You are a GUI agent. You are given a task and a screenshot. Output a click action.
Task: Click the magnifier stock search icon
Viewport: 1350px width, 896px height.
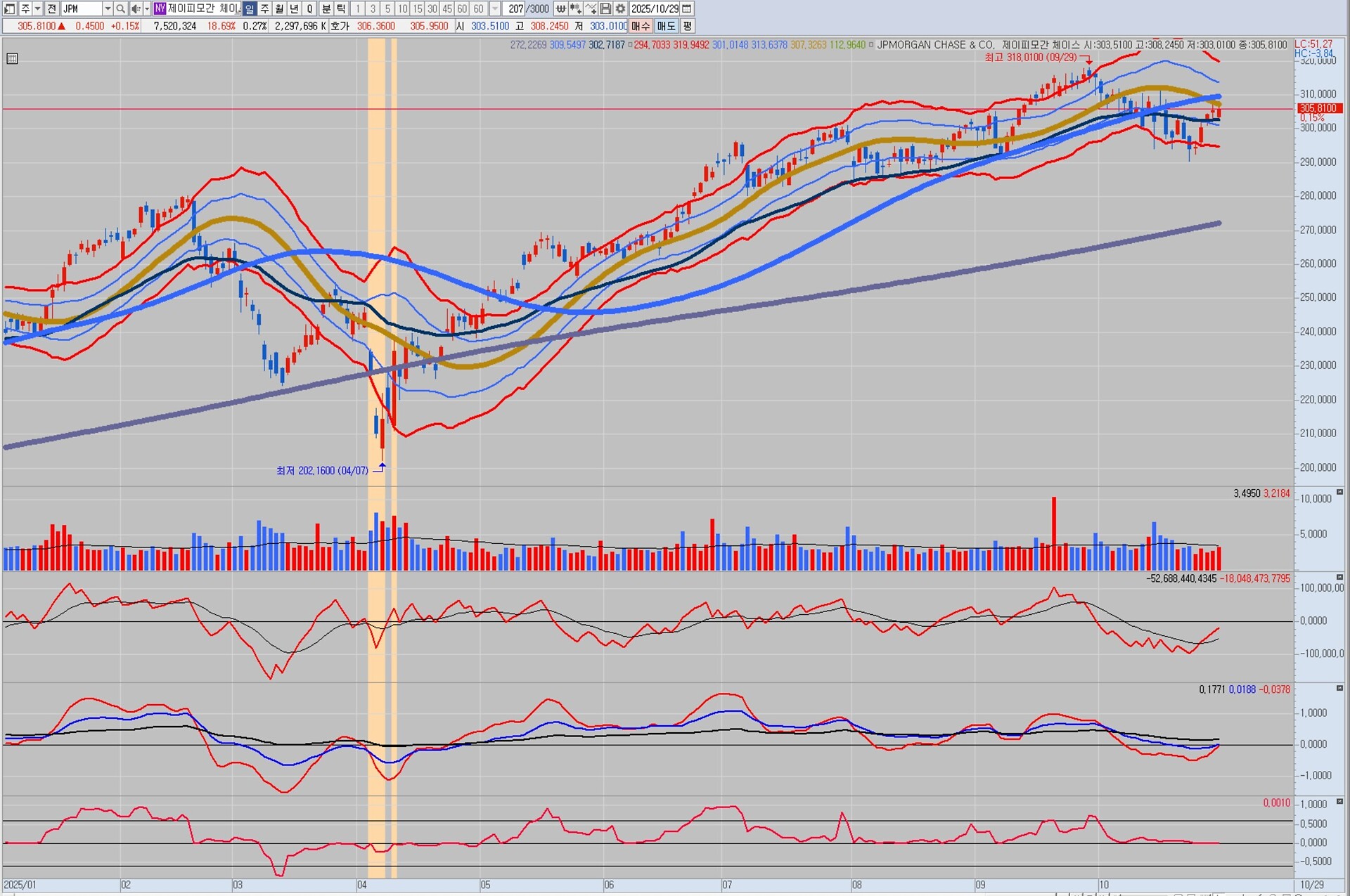coord(120,8)
